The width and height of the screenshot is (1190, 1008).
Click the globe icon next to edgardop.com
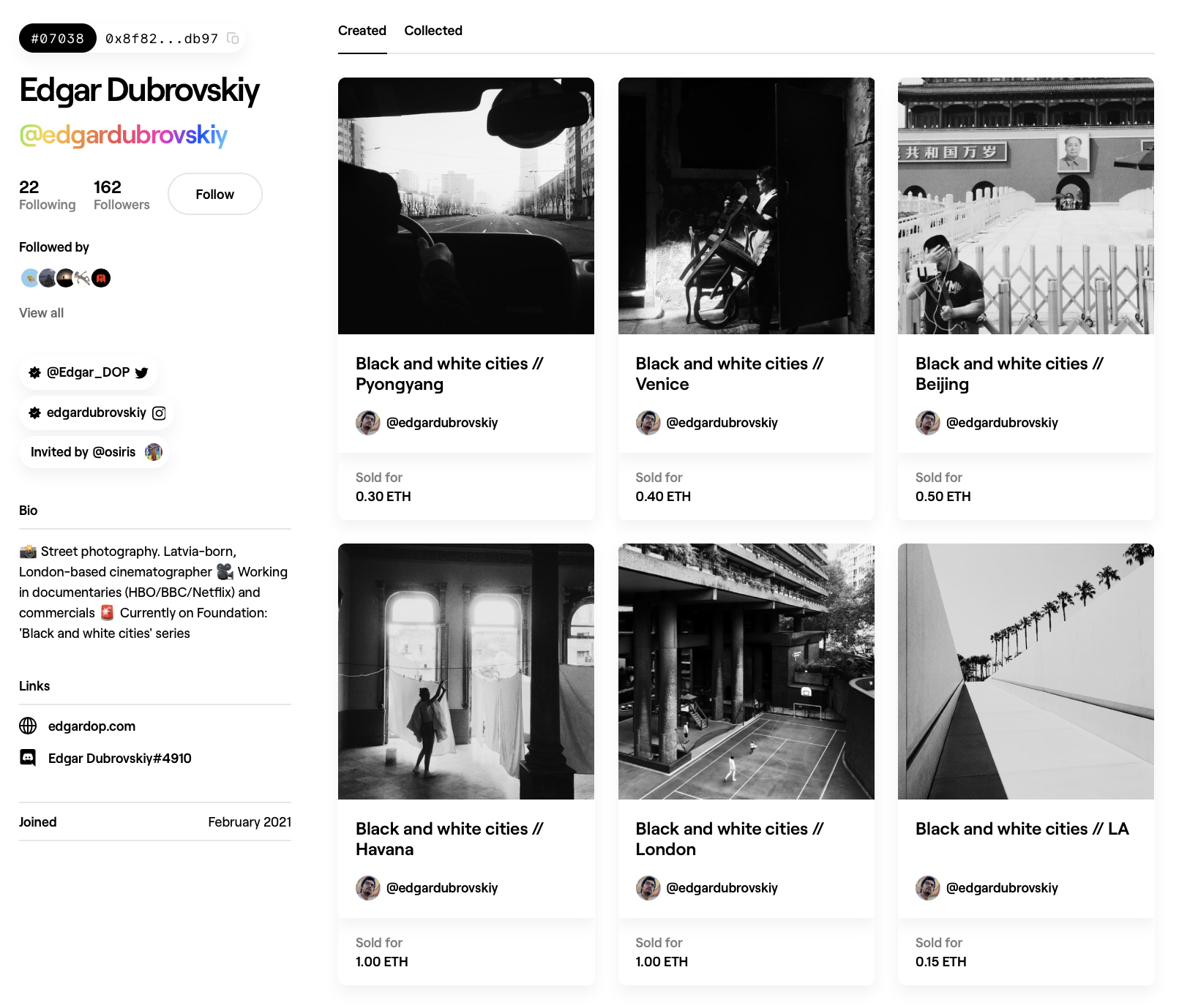[x=28, y=726]
